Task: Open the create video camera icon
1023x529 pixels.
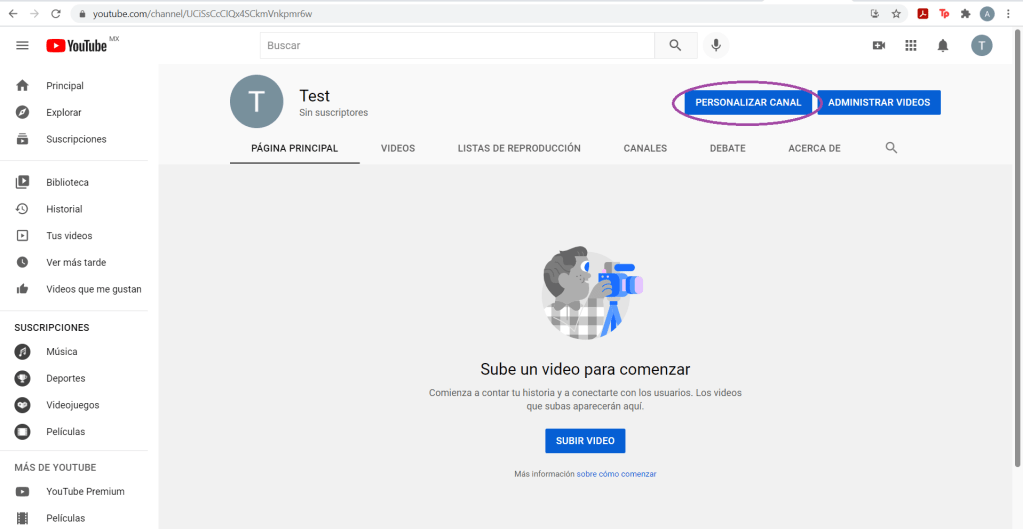Action: click(879, 46)
